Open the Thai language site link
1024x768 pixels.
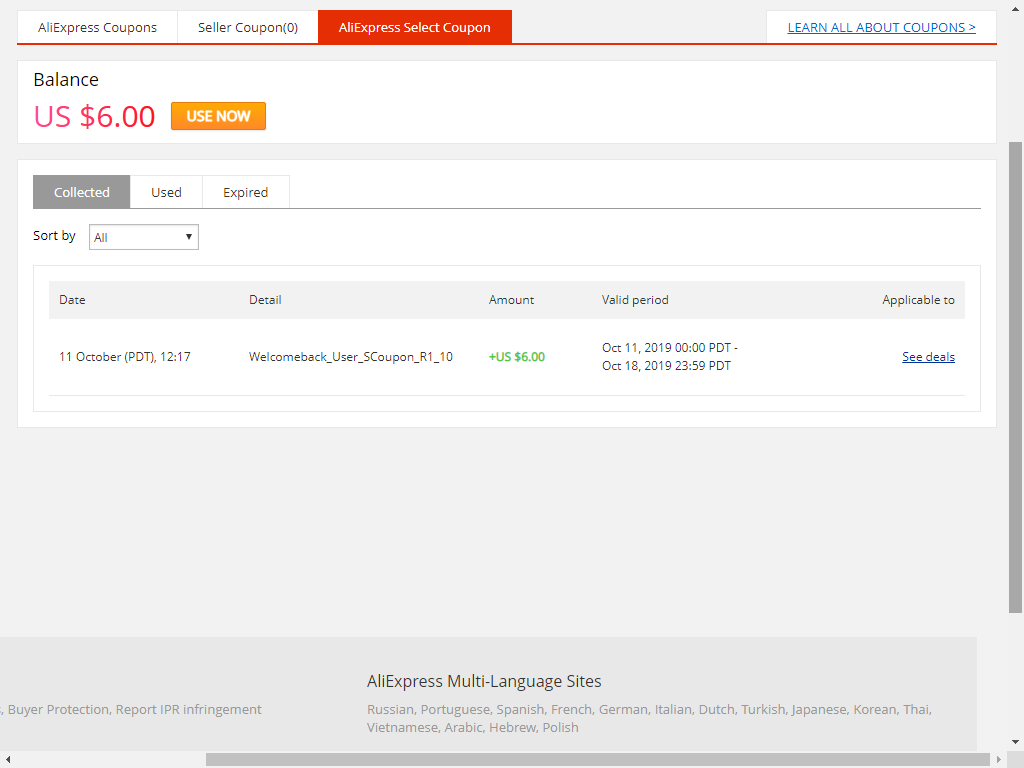click(916, 709)
